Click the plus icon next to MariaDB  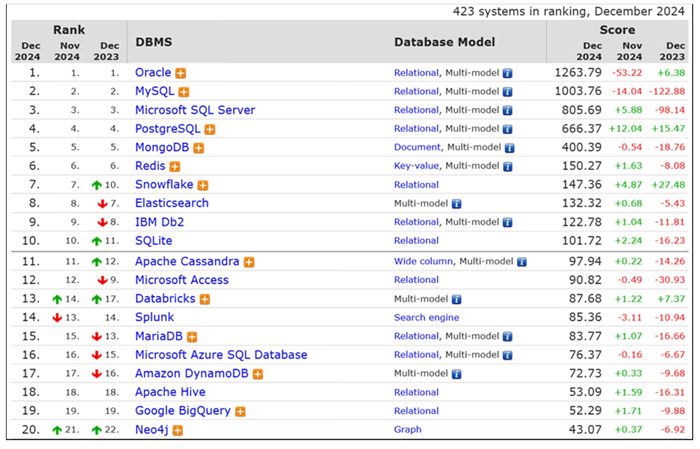click(192, 337)
